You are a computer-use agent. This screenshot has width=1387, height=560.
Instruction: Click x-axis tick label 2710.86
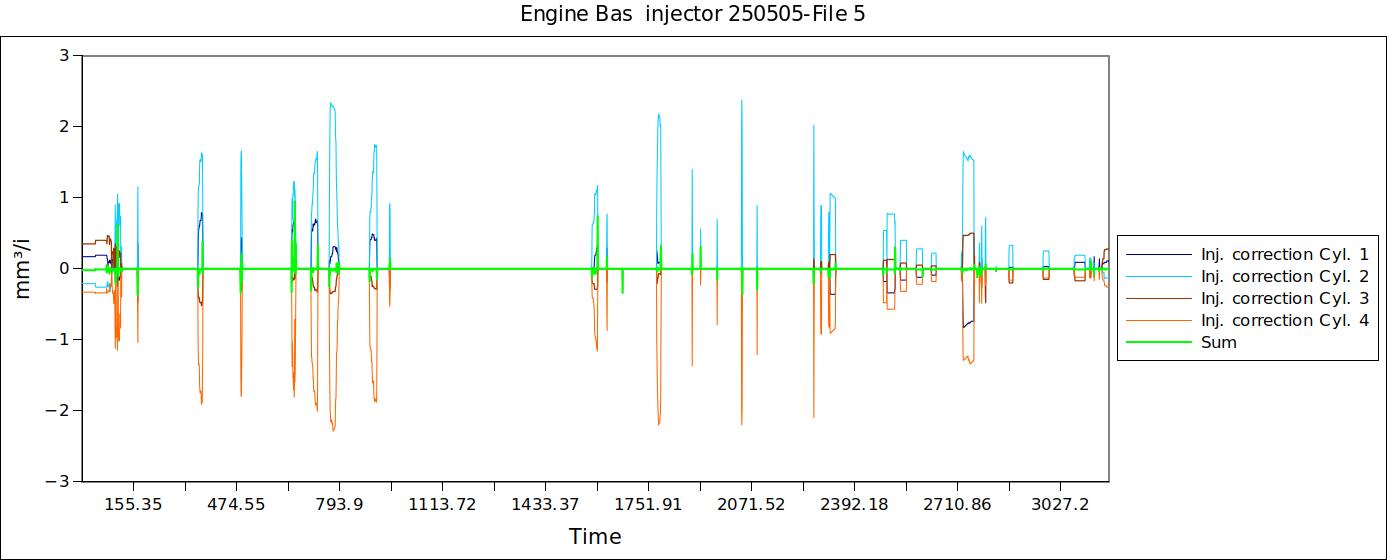coord(957,504)
